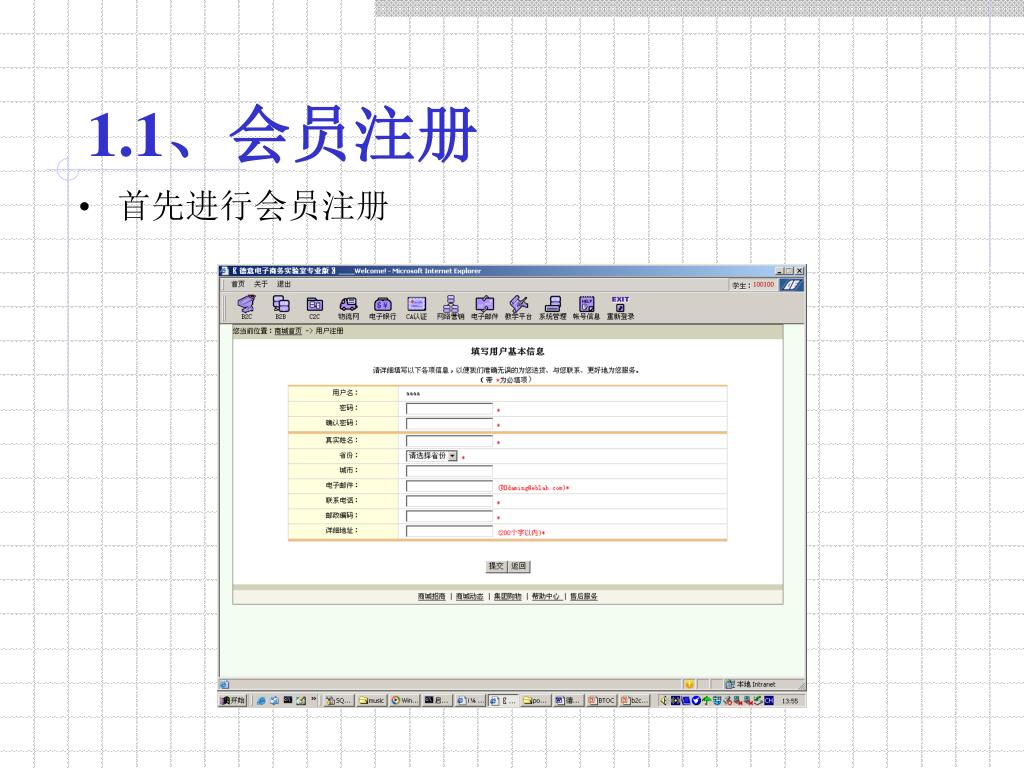Follow the 商城首页 breadcrumb link
This screenshot has height=768, width=1024.
coord(288,331)
